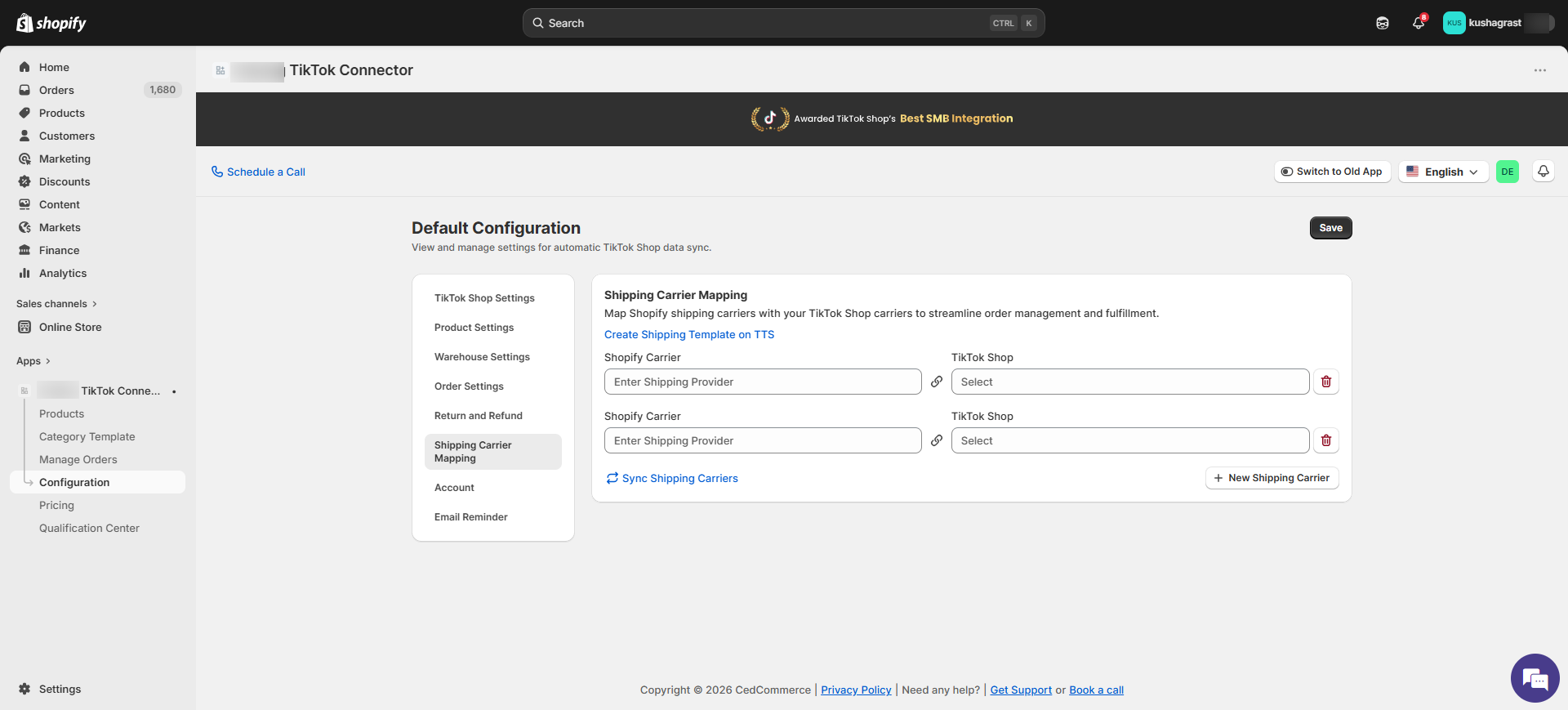The image size is (1568, 710).
Task: Delete the second shipping carrier mapping row
Action: [1325, 440]
